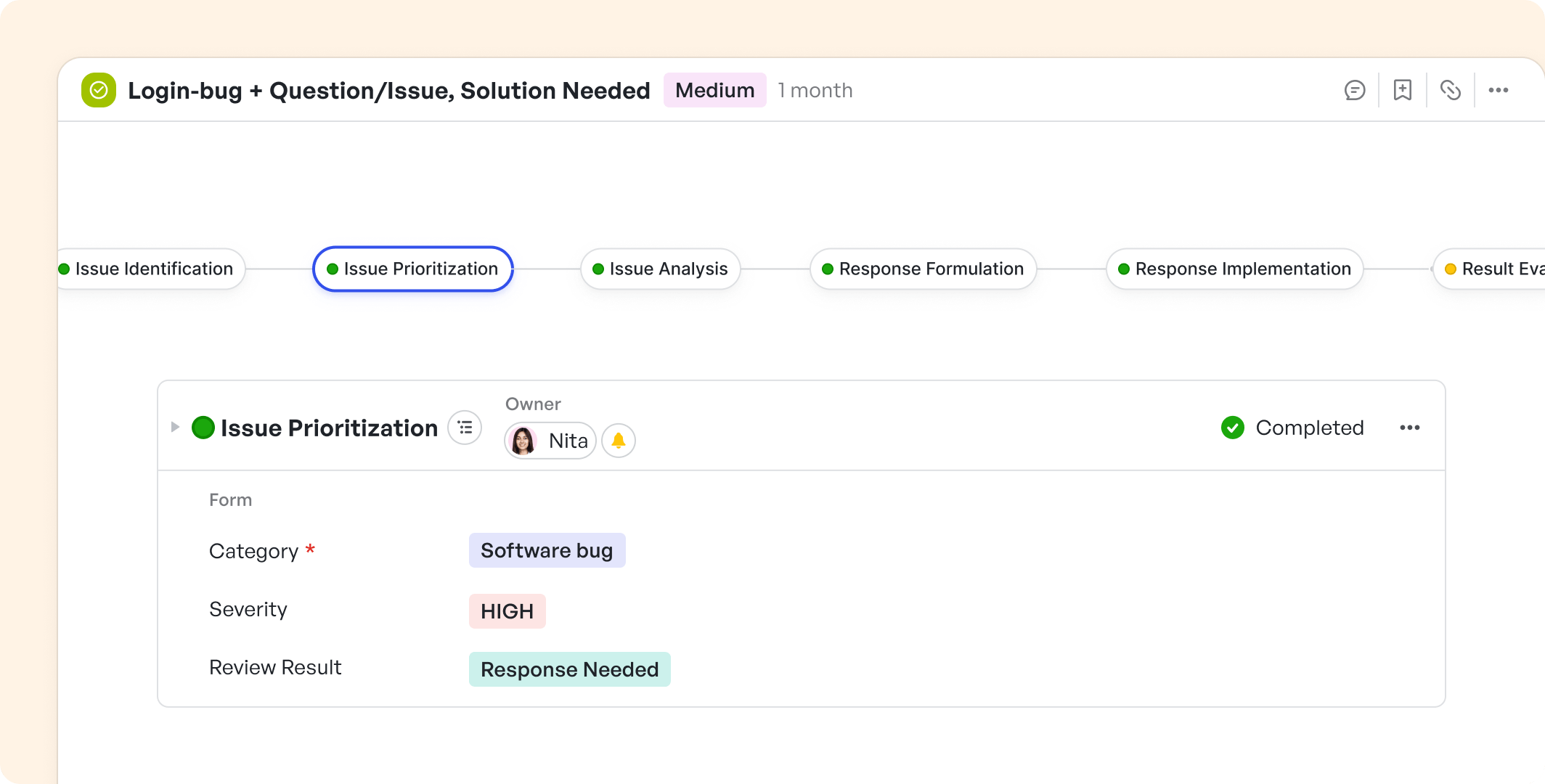Click the 1 month duration text
The height and width of the screenshot is (784, 1545).
(815, 90)
